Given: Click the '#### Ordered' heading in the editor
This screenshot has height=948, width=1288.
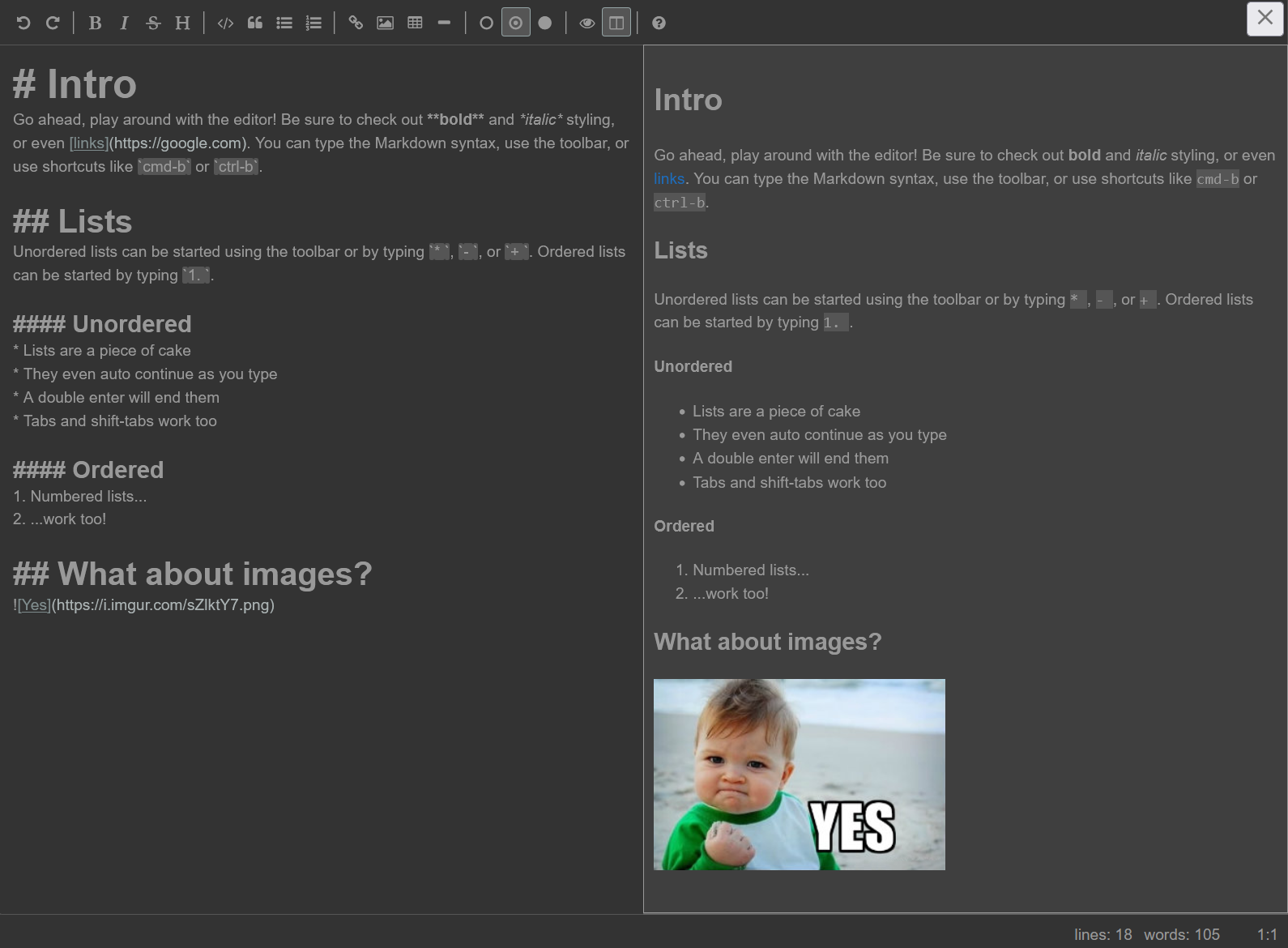Looking at the screenshot, I should [x=88, y=470].
